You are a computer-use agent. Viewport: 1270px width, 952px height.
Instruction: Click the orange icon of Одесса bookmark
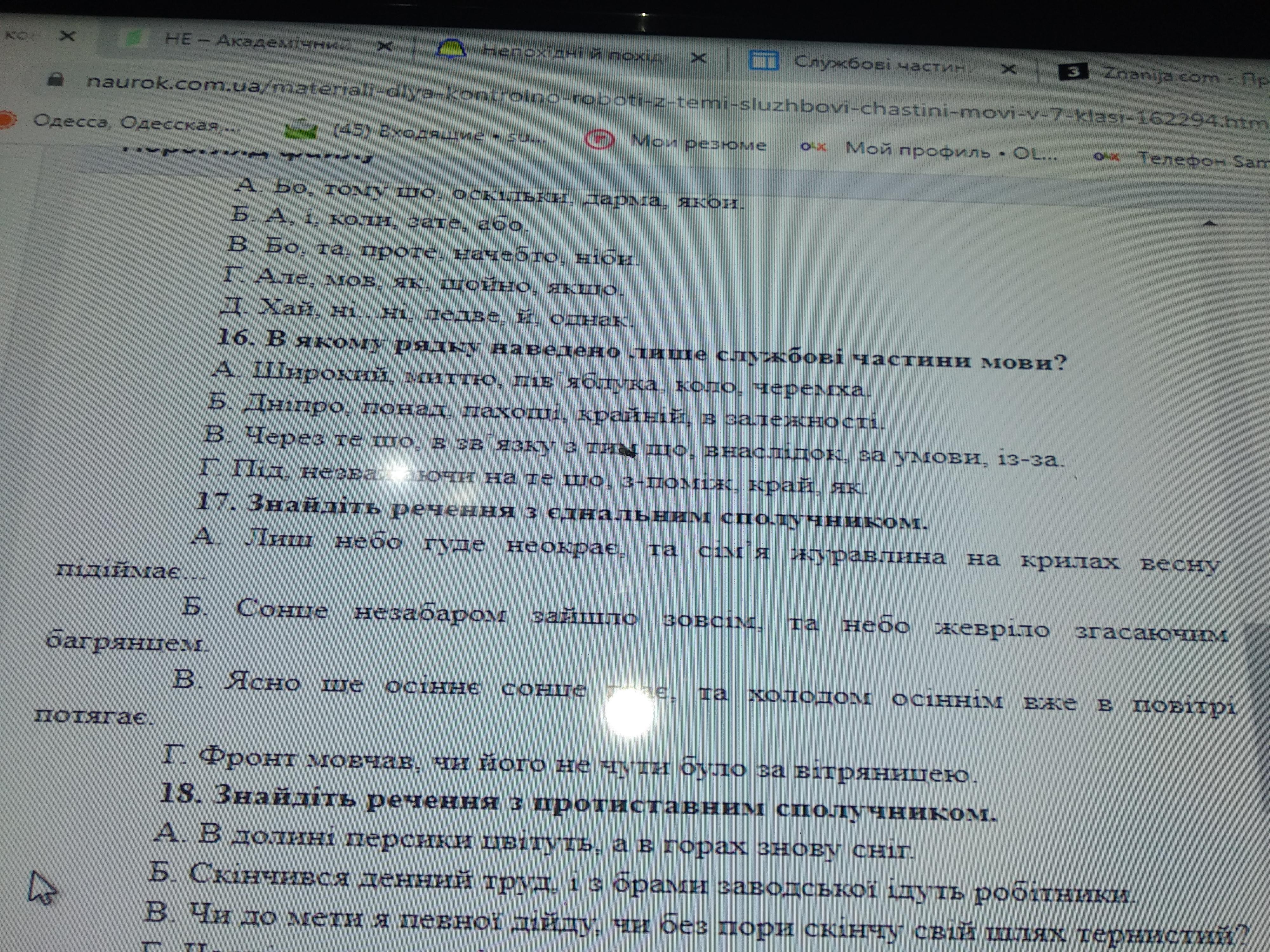coord(7,119)
